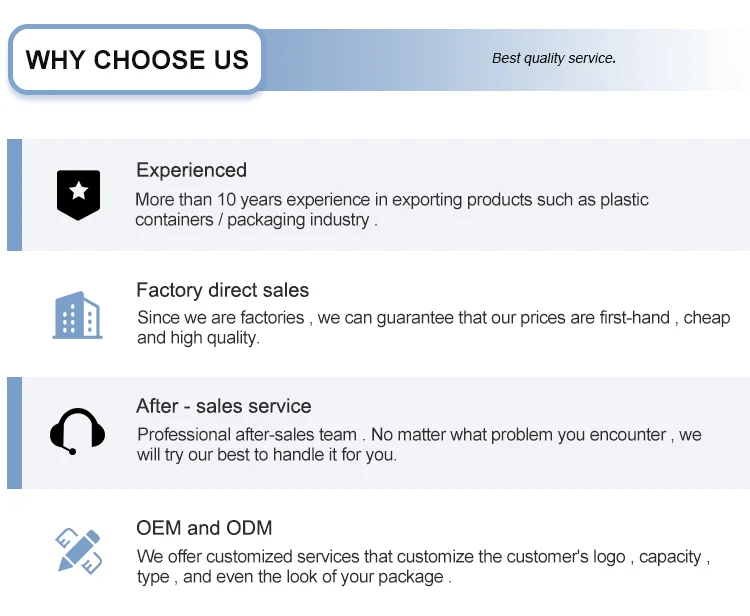Click the blue factory building icon

click(77, 315)
